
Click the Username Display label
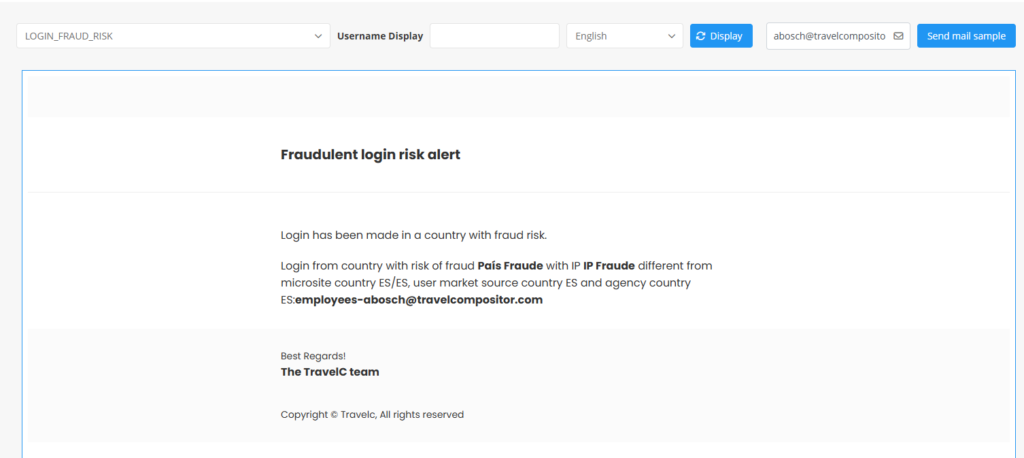point(380,36)
